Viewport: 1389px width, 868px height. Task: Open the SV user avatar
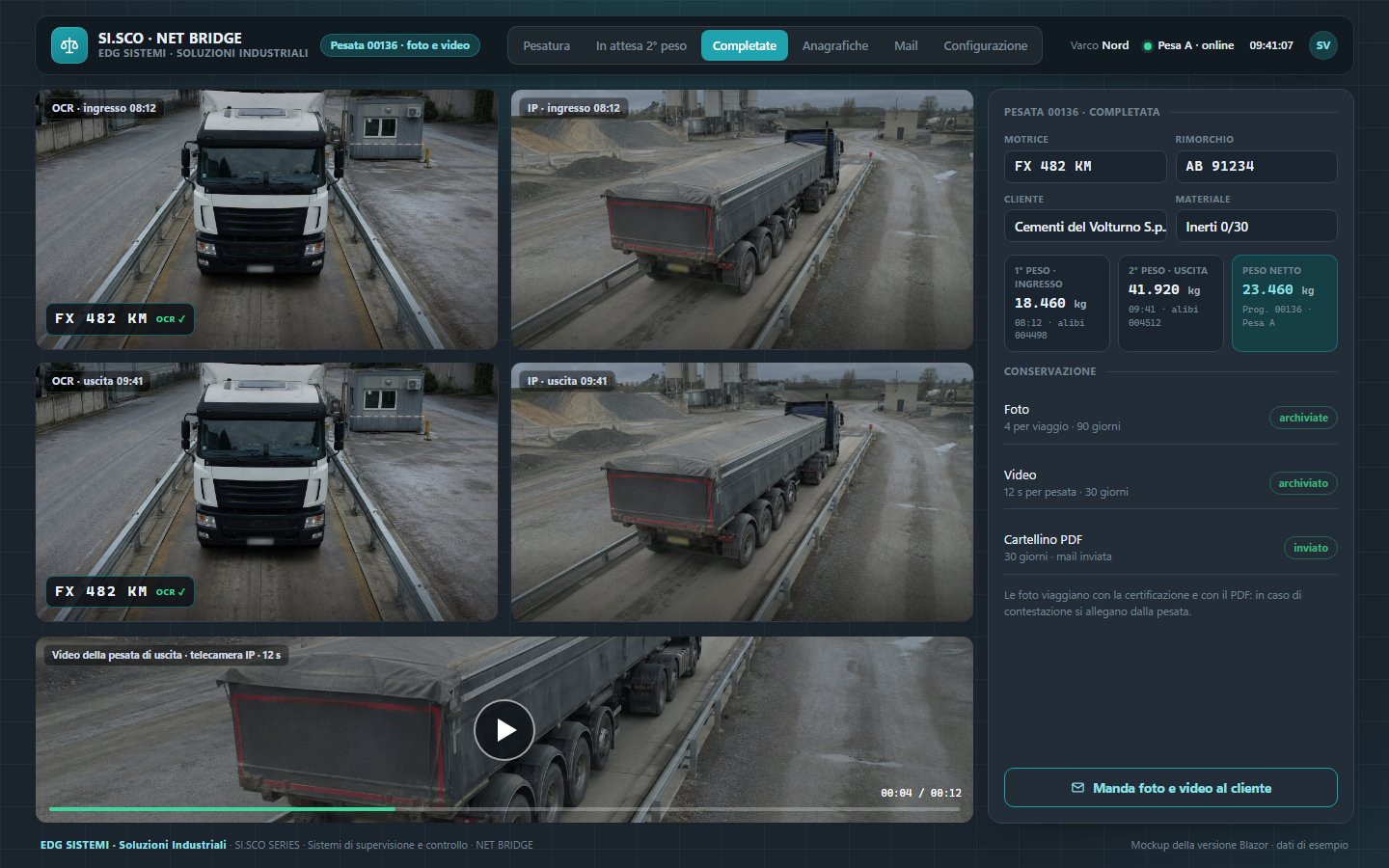(1322, 45)
